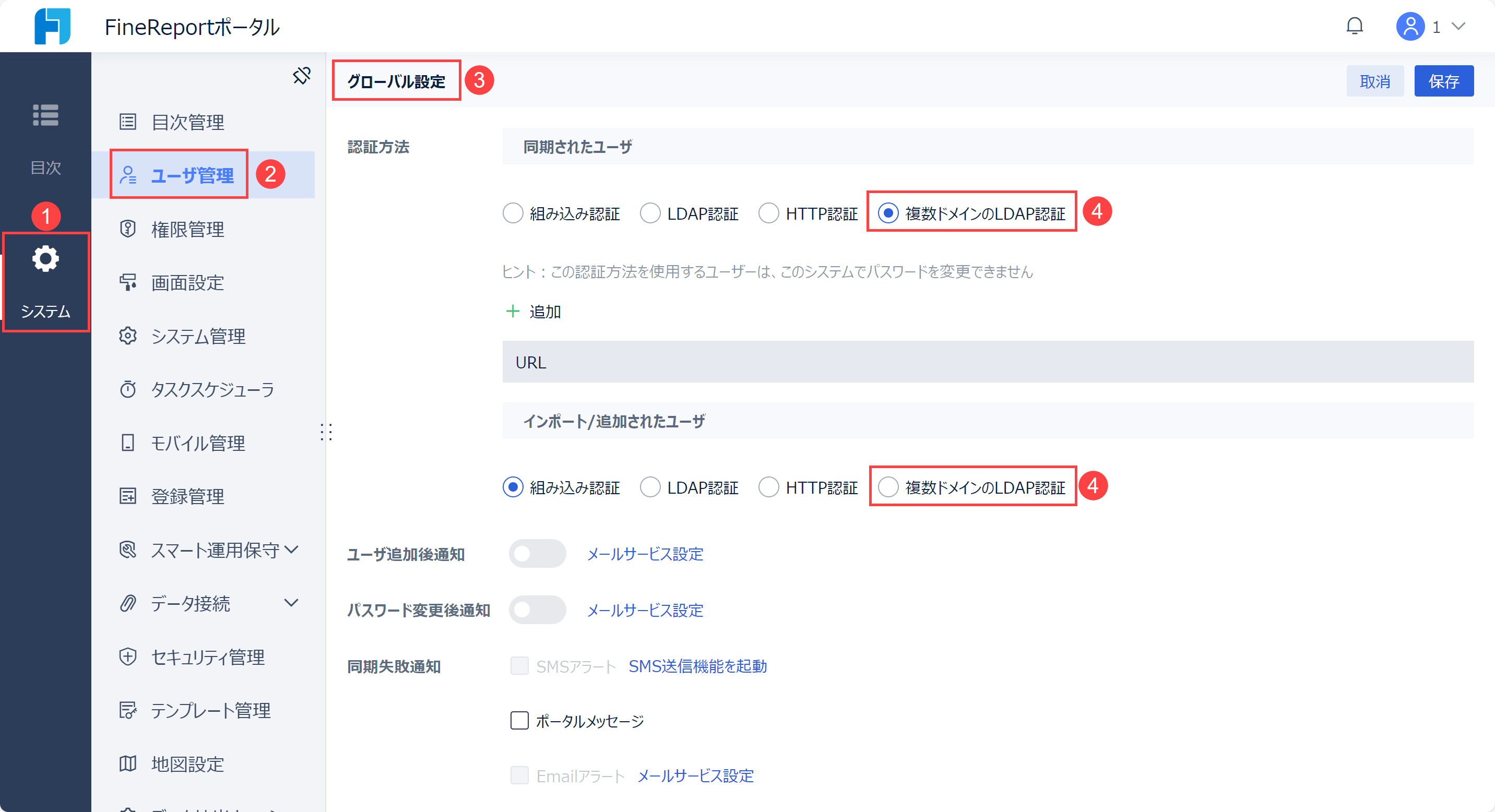Select 複数ドメインのLDAP認証 for synced users
Screen dimensions: 1495x812
point(888,213)
